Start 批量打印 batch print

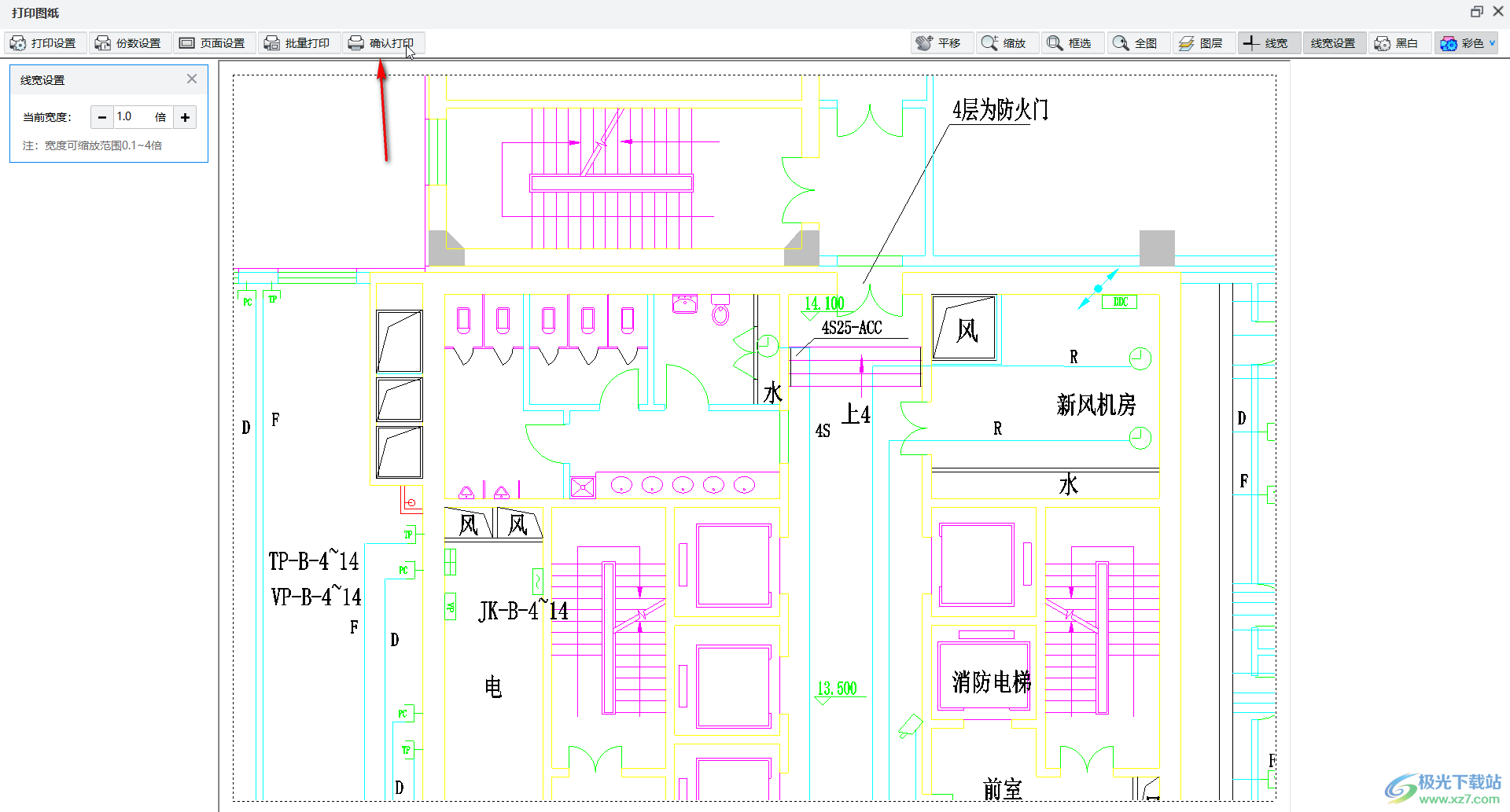pos(298,43)
